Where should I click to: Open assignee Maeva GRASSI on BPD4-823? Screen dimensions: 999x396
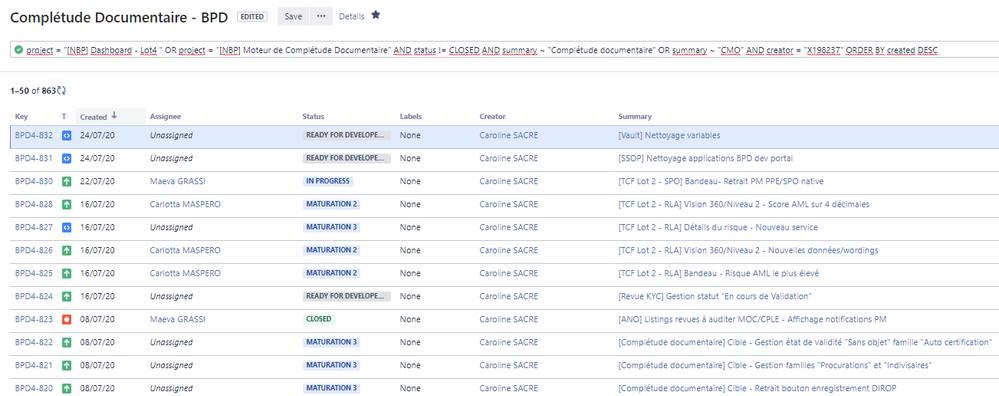click(x=178, y=319)
